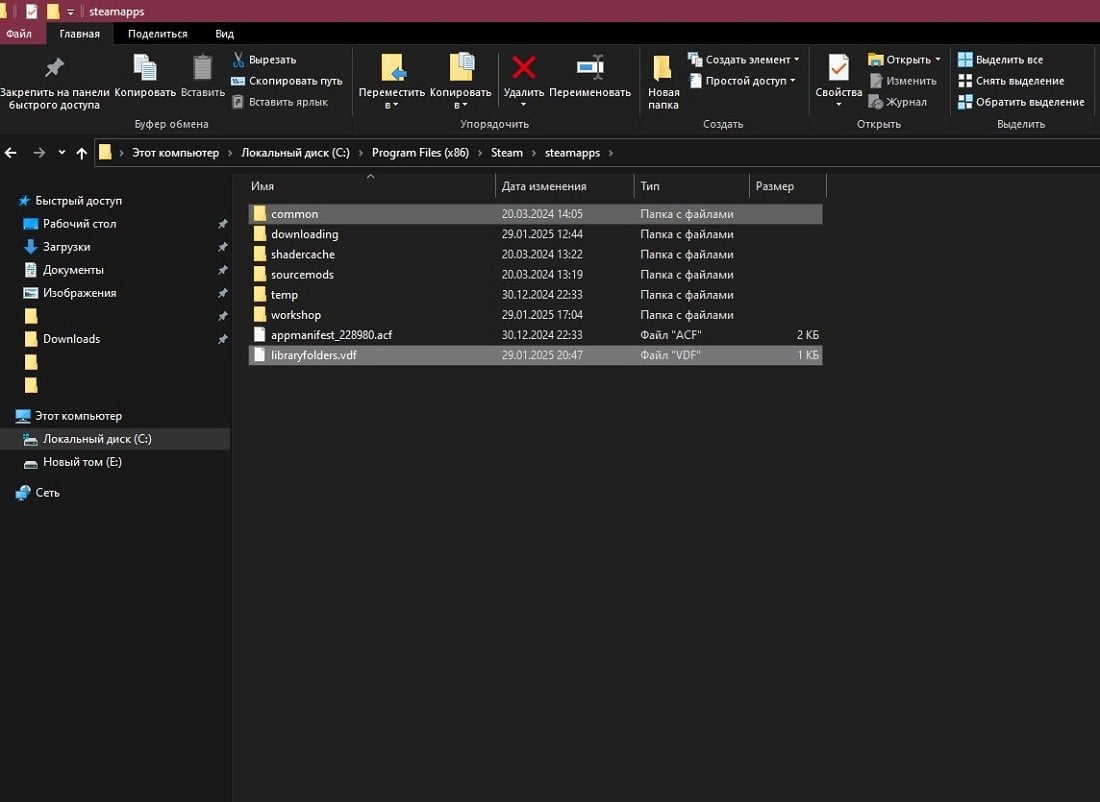The height and width of the screenshot is (802, 1100).
Task: Go up one folder level
Action: [x=81, y=152]
